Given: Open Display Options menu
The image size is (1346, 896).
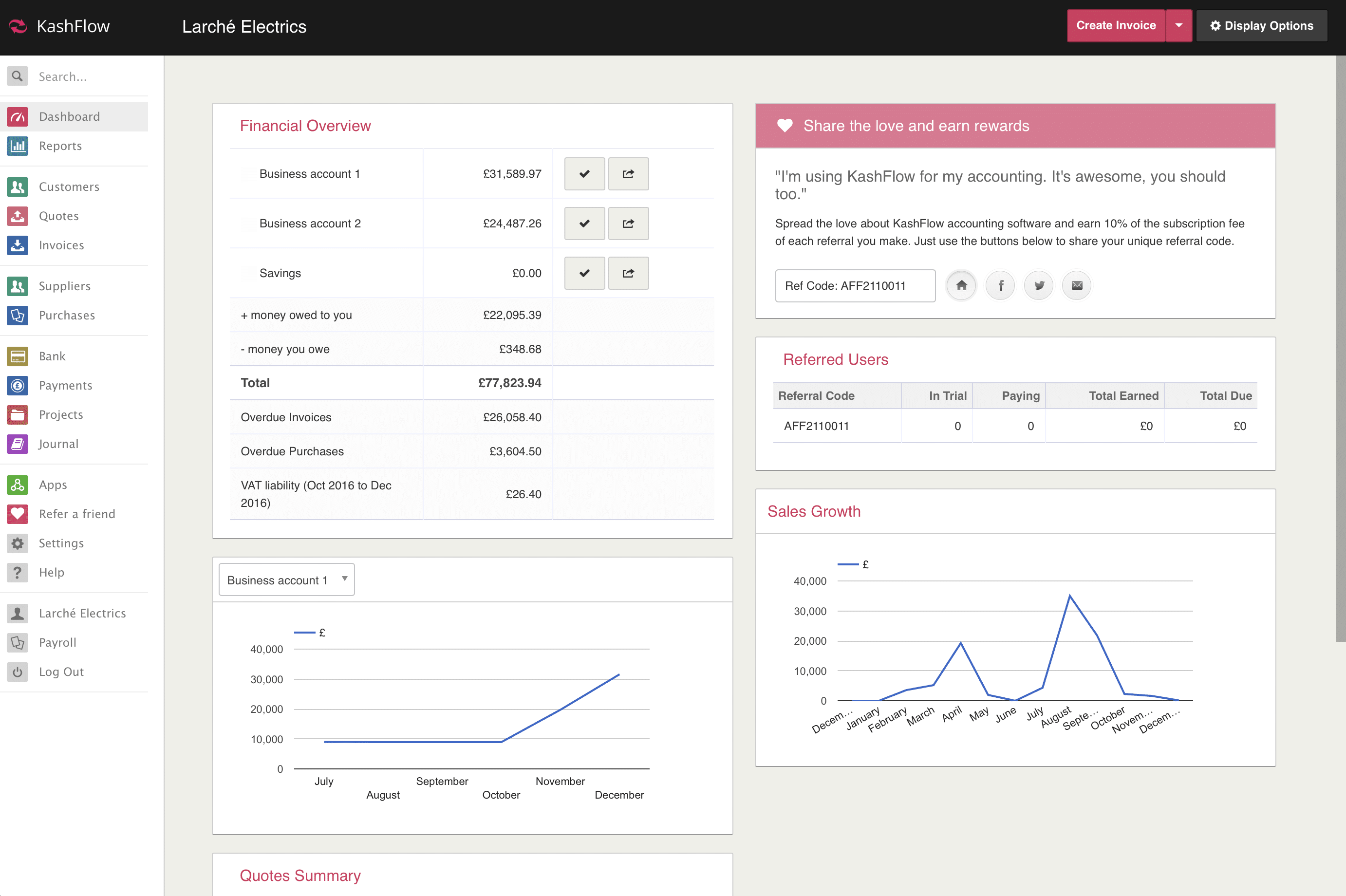Looking at the screenshot, I should 1261,26.
